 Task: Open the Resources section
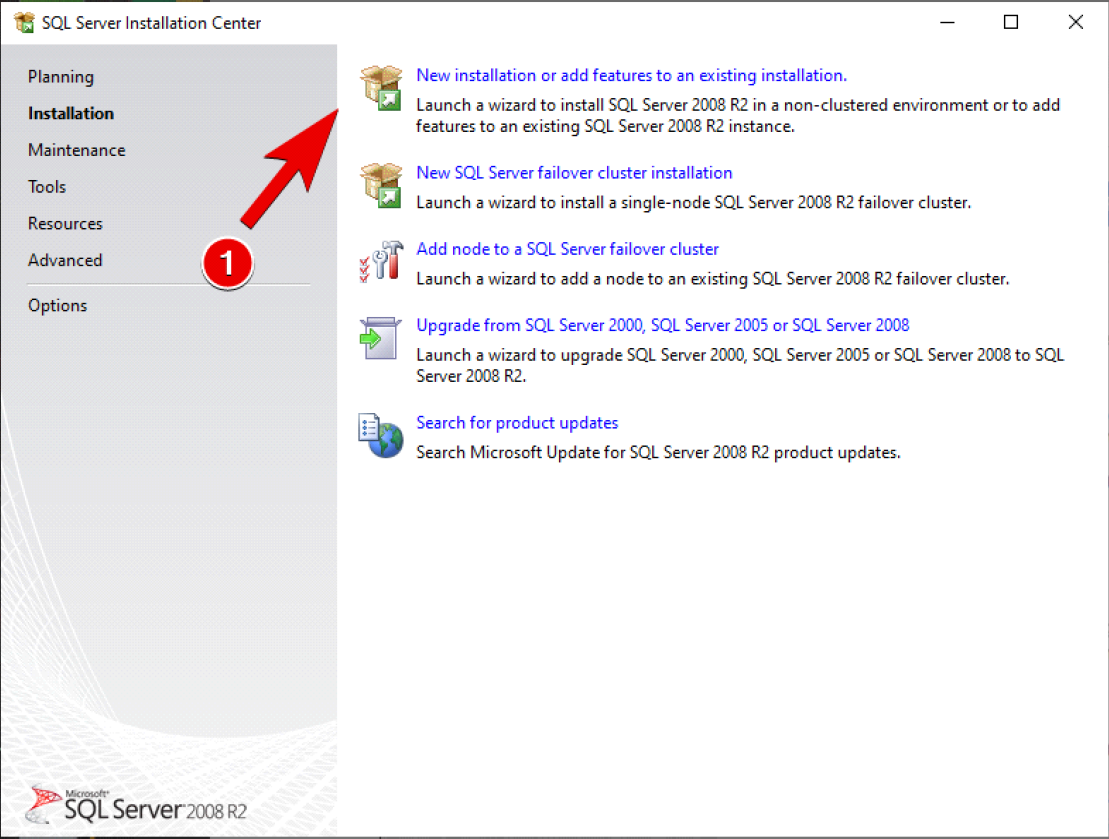click(65, 223)
